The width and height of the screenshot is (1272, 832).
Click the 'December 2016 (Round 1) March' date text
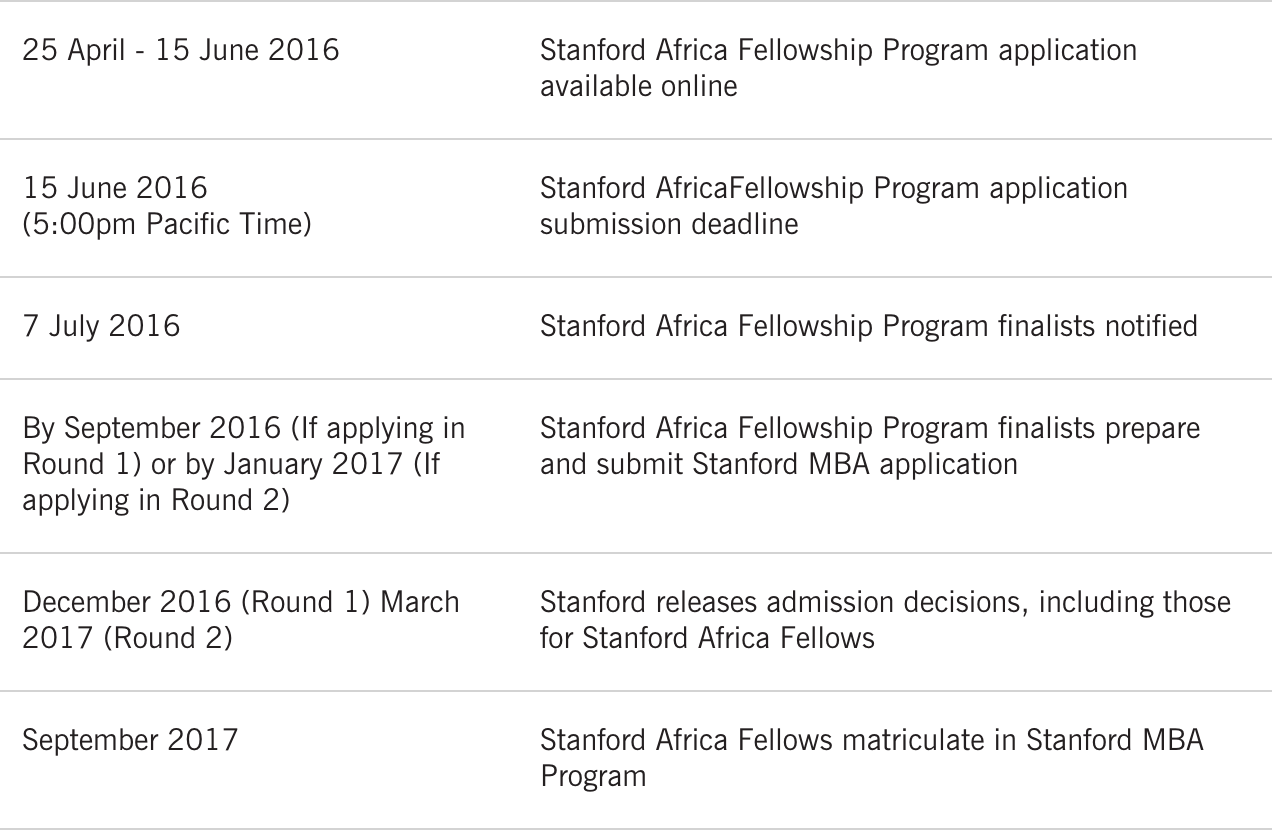[241, 602]
